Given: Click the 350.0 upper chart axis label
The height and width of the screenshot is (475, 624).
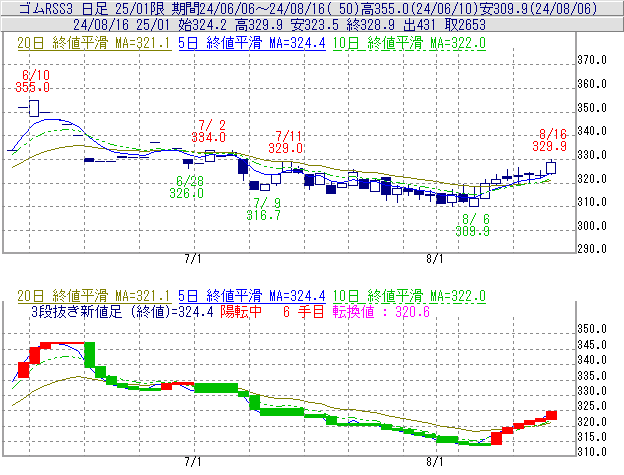Looking at the screenshot, I should [592, 108].
